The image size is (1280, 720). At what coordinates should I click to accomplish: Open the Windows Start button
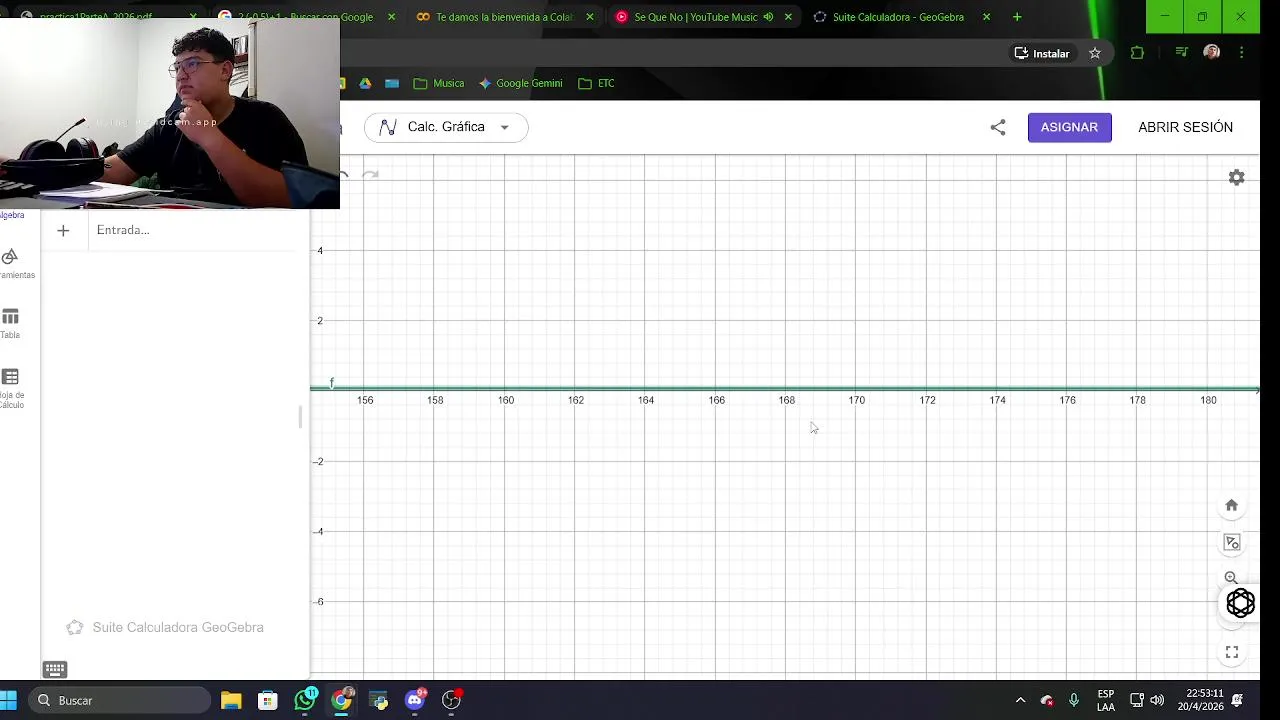pos(8,700)
